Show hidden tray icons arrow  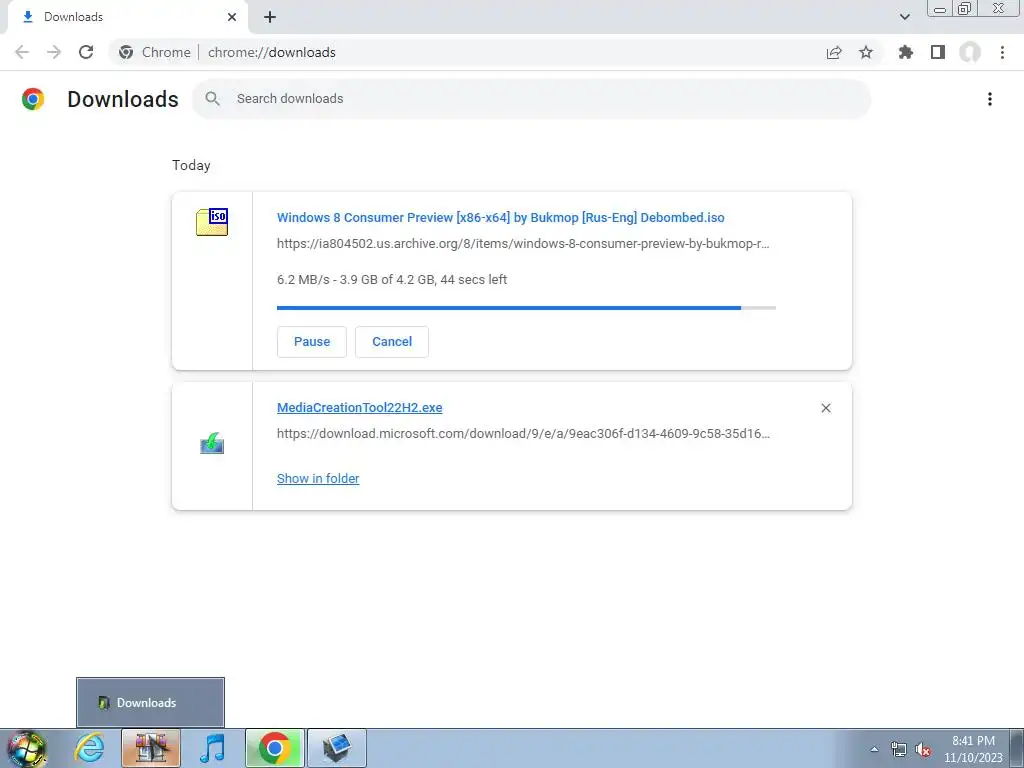[x=874, y=749]
